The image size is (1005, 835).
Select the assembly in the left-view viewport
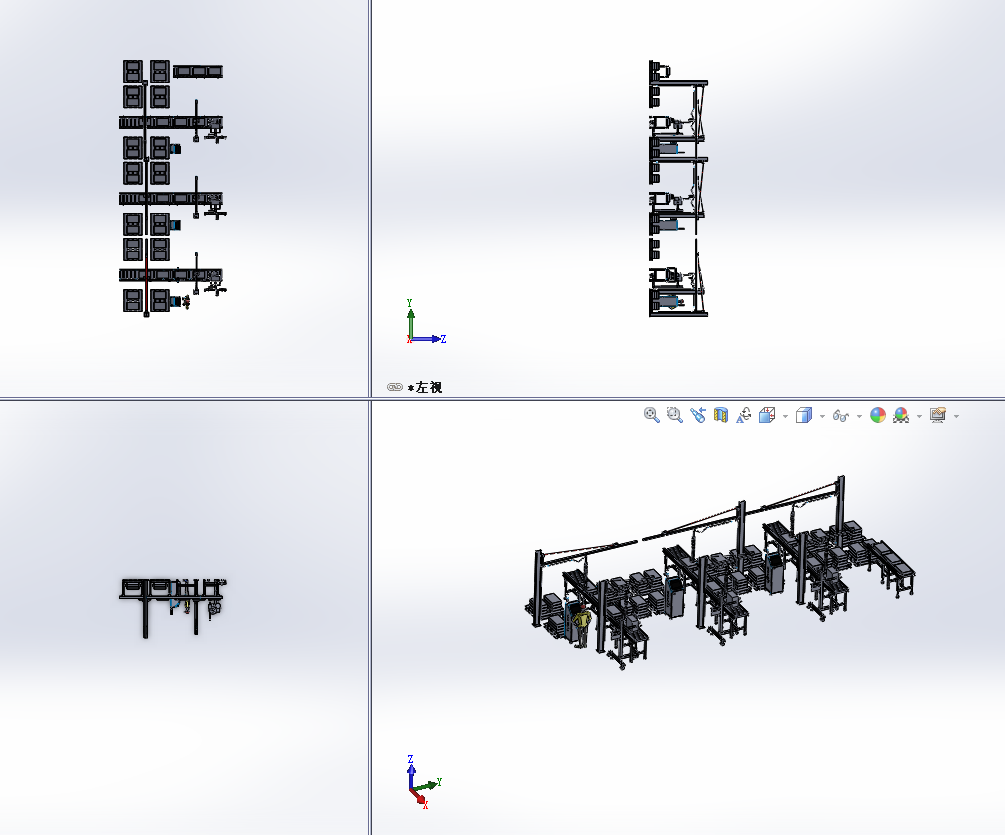coord(678,188)
